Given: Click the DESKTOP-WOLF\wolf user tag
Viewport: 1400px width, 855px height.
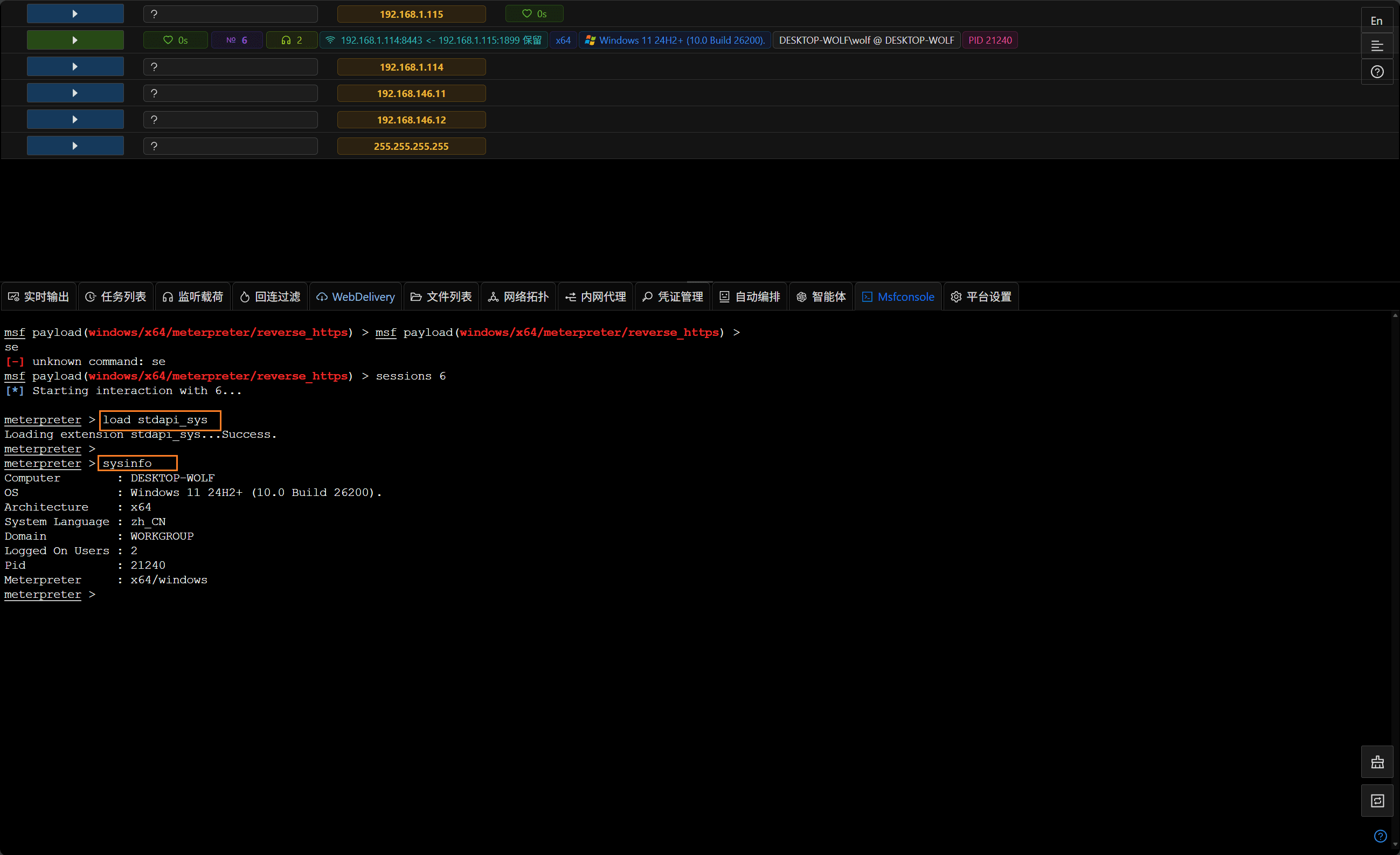Looking at the screenshot, I should [x=867, y=40].
